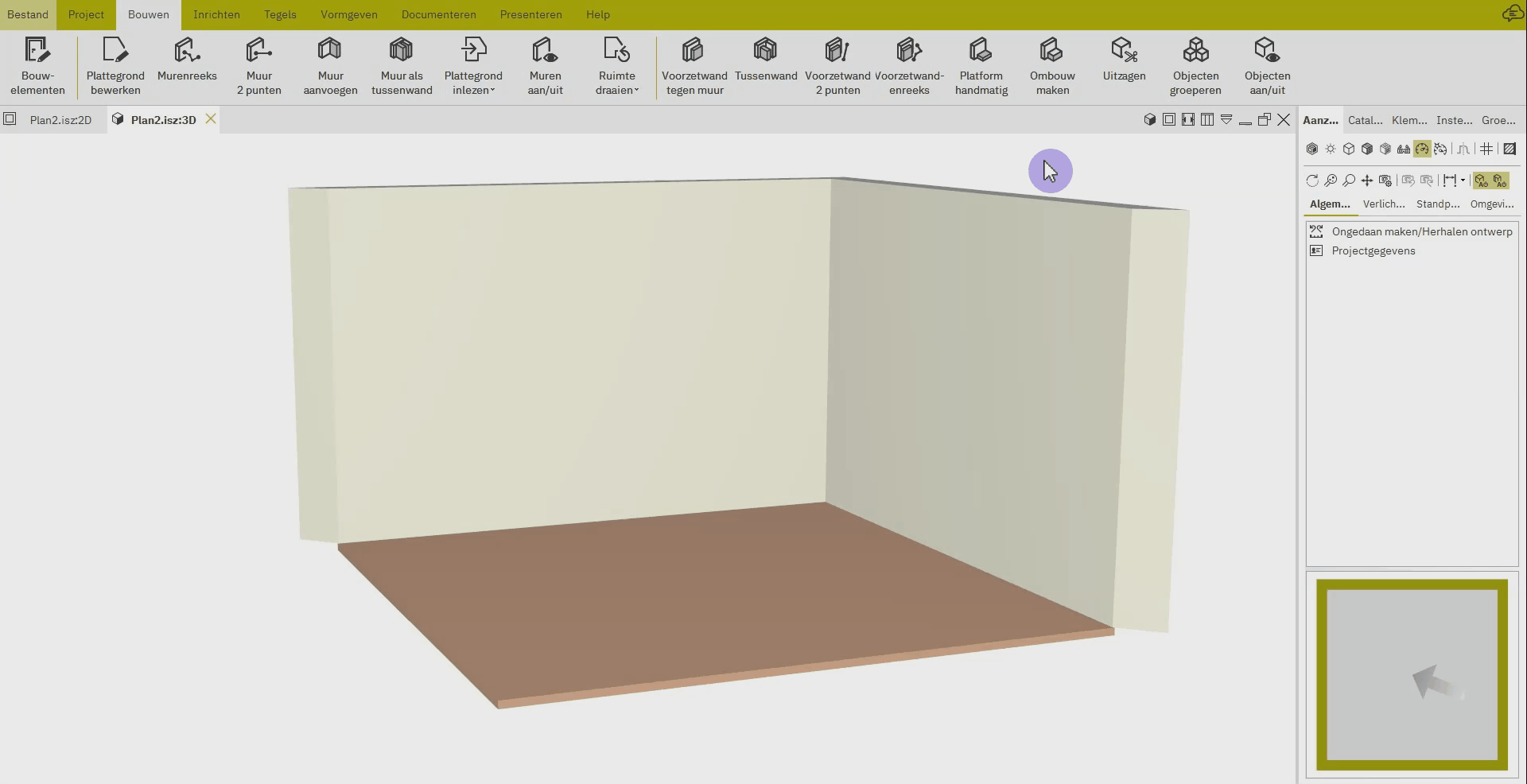Activate the Uitzagen tool
This screenshot has width=1527, height=784.
coord(1123,65)
